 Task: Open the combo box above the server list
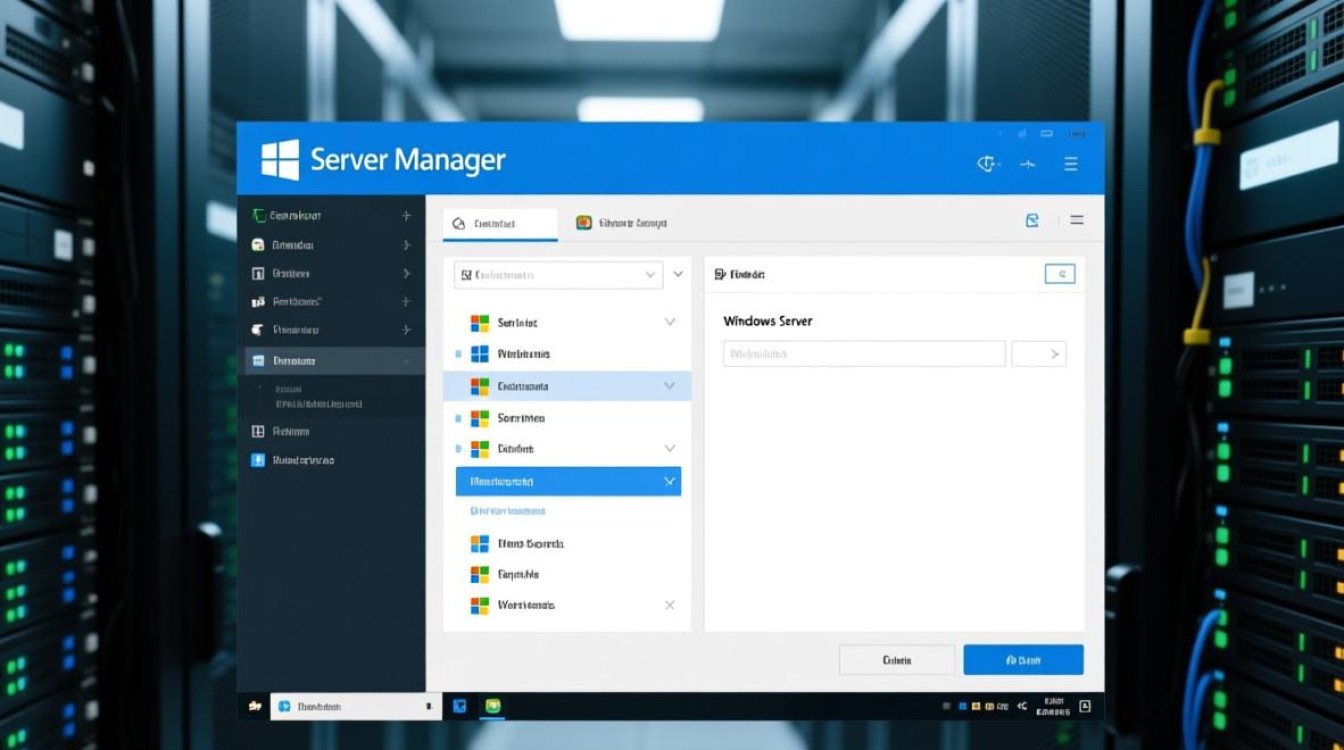(x=558, y=275)
